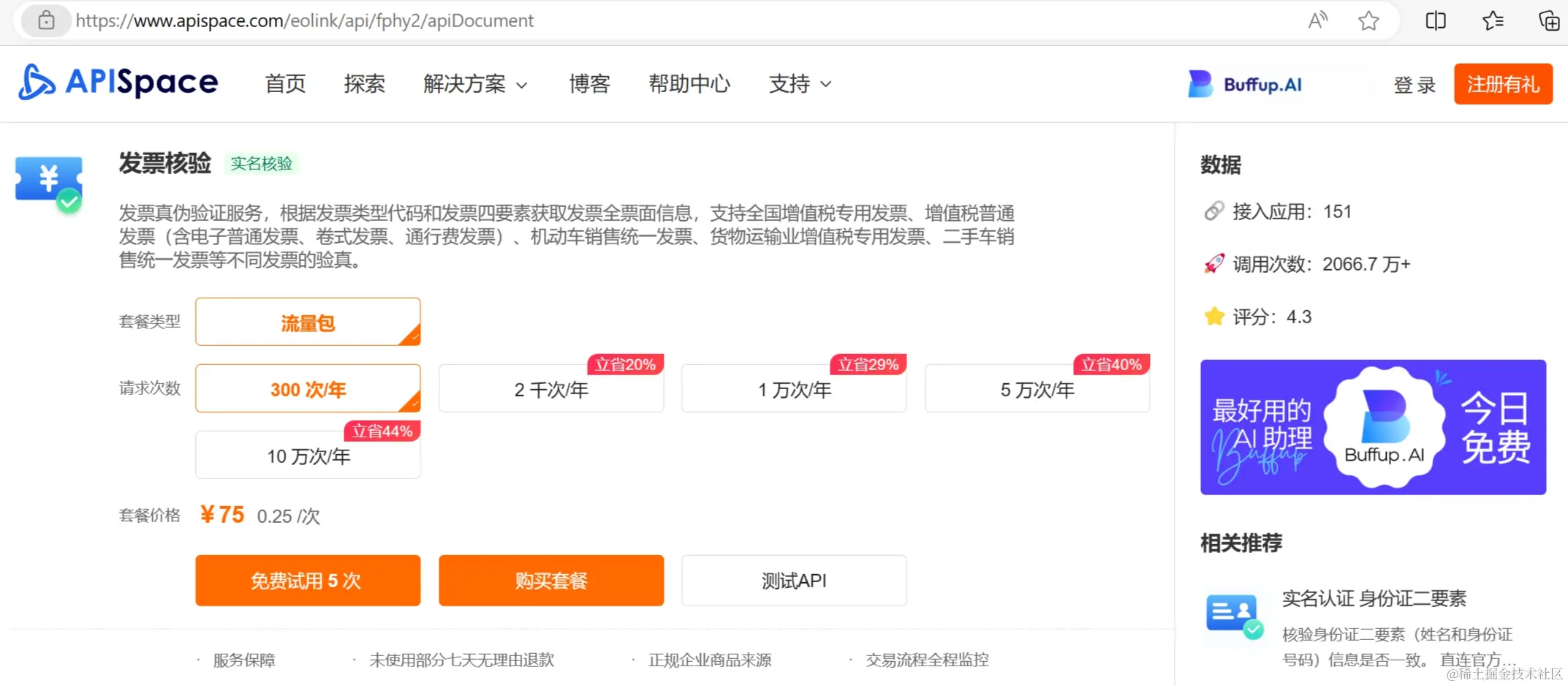1568x686 pixels.
Task: Click the rocket icon beside 调用次数
Action: pos(1214,263)
